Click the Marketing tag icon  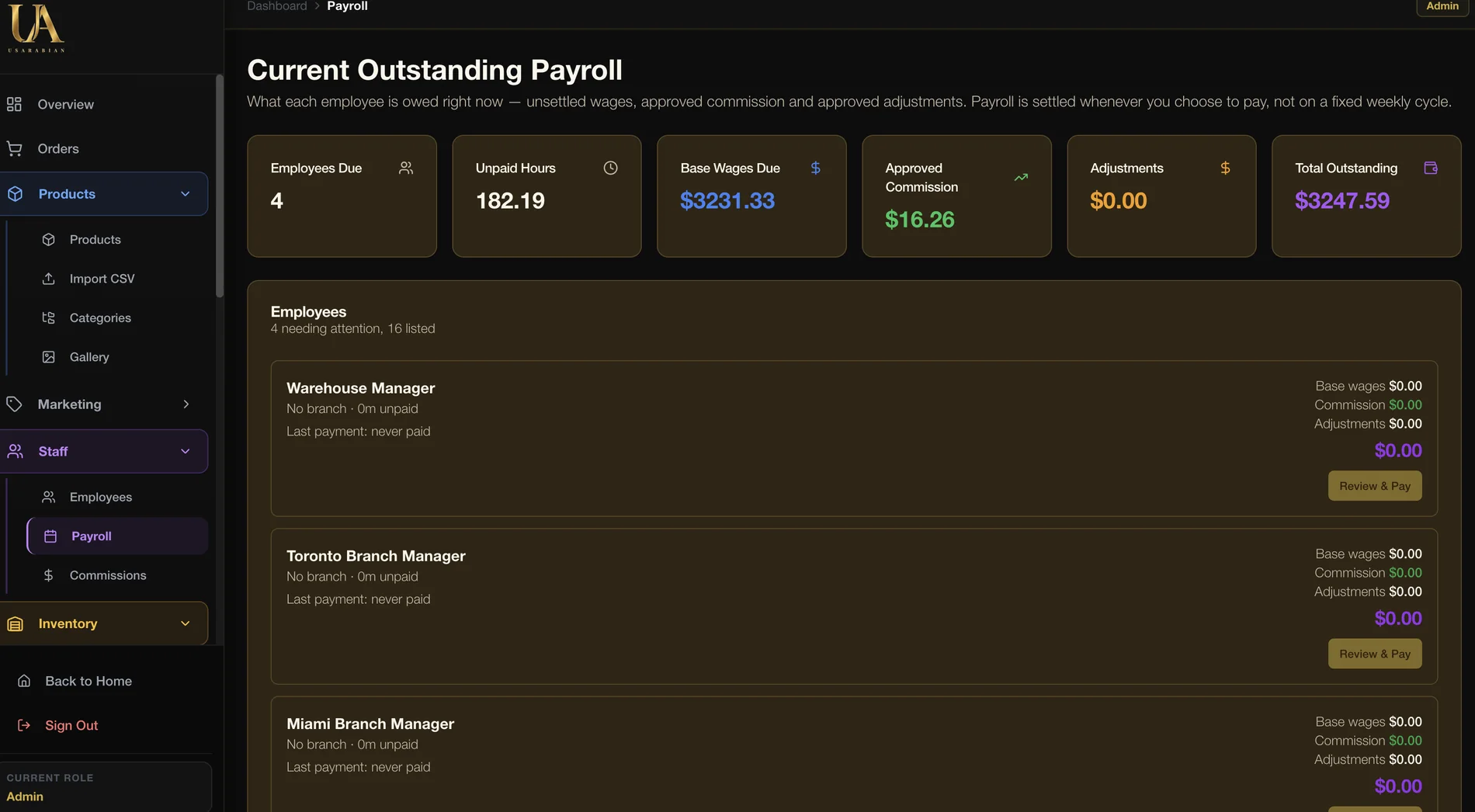coord(14,404)
